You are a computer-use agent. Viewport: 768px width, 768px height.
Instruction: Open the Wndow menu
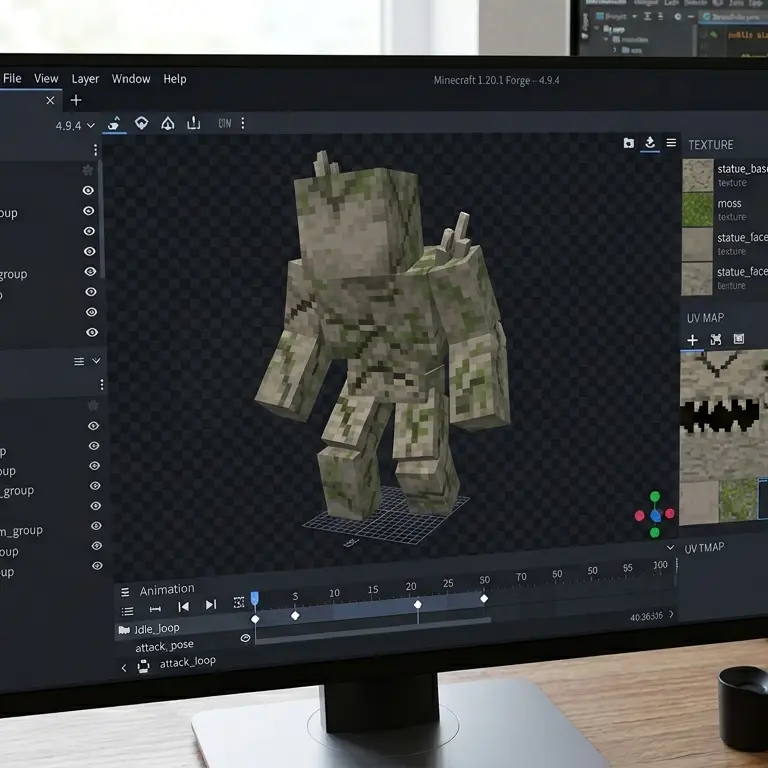[131, 79]
